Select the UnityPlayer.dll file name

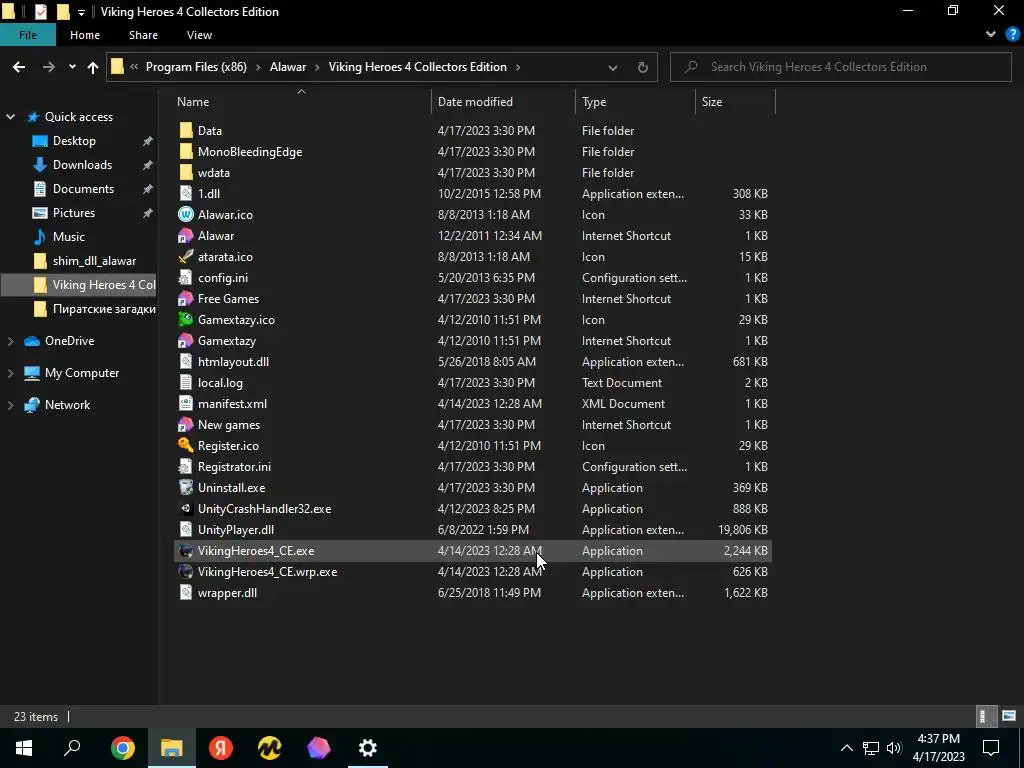tap(236, 530)
